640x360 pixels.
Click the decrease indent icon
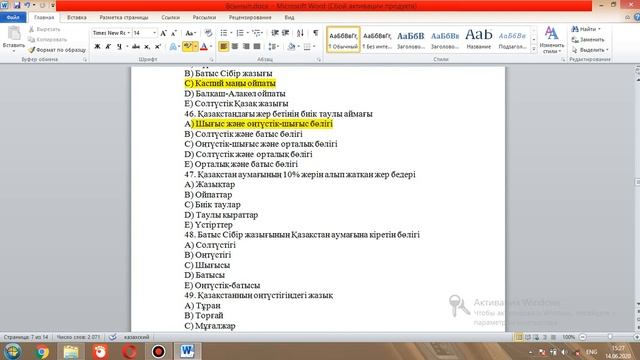coord(275,33)
